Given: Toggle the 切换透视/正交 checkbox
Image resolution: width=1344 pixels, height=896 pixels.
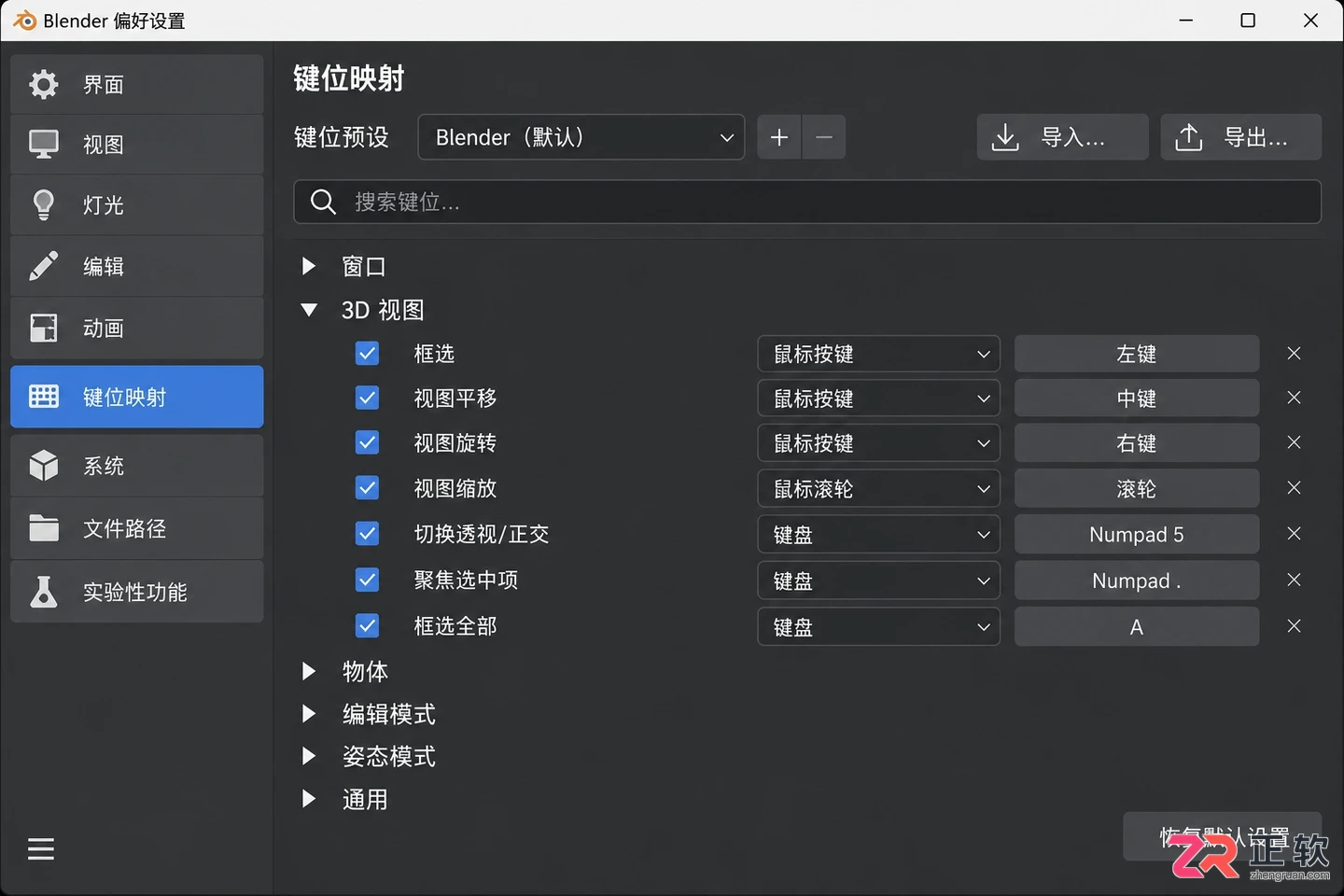Looking at the screenshot, I should [x=368, y=534].
